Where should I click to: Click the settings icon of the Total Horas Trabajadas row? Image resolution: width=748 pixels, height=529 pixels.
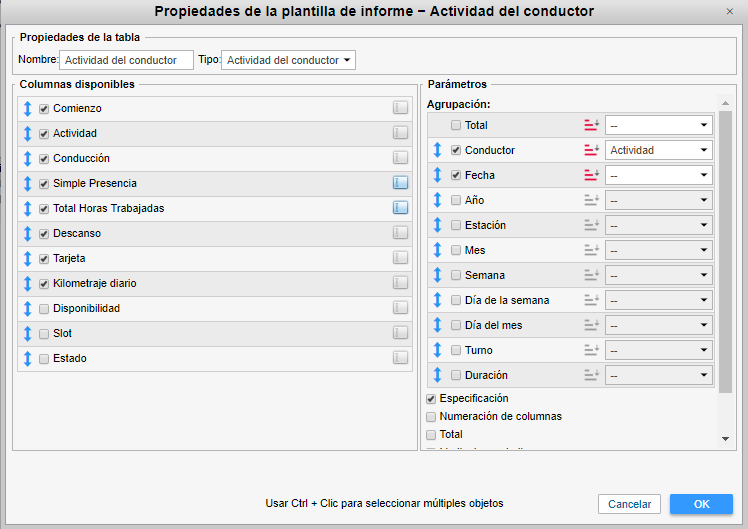(x=400, y=208)
